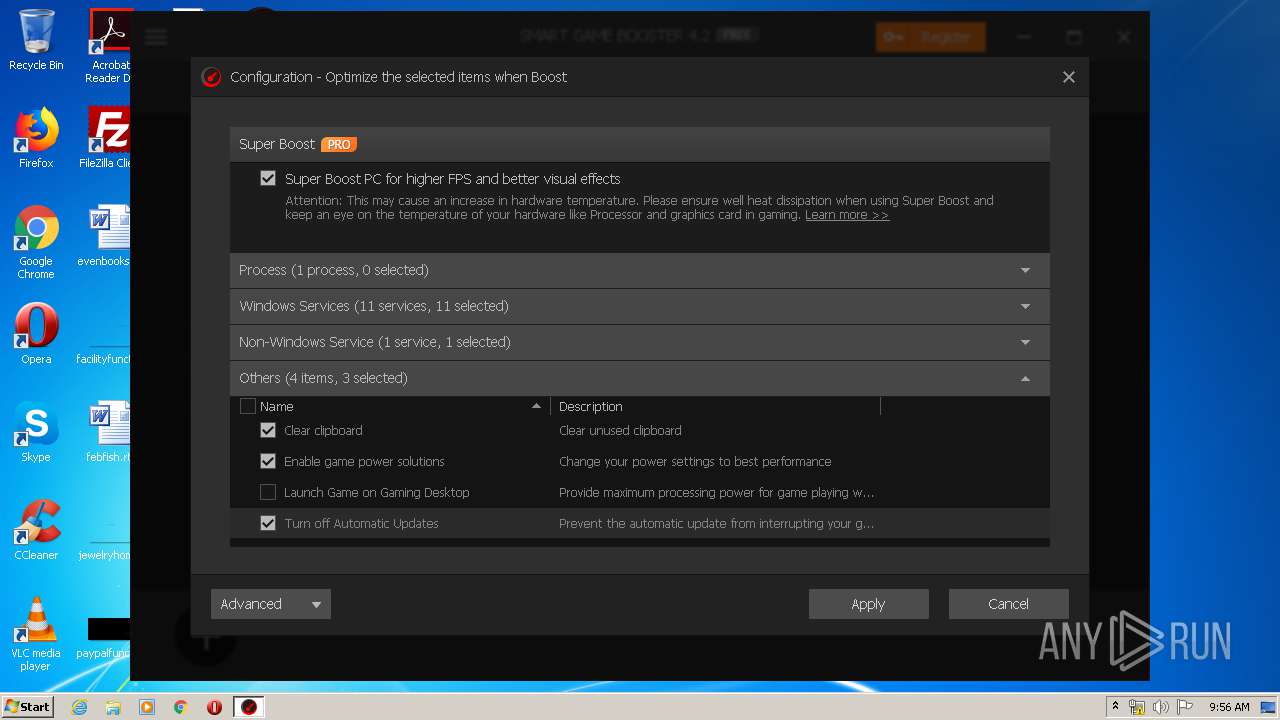Toggle Super Boost PC checkbox
Screen dimensions: 1280x720
268,179
